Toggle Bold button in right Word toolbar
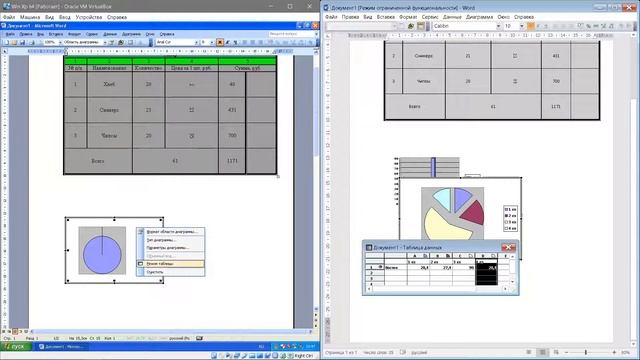 pos(531,26)
